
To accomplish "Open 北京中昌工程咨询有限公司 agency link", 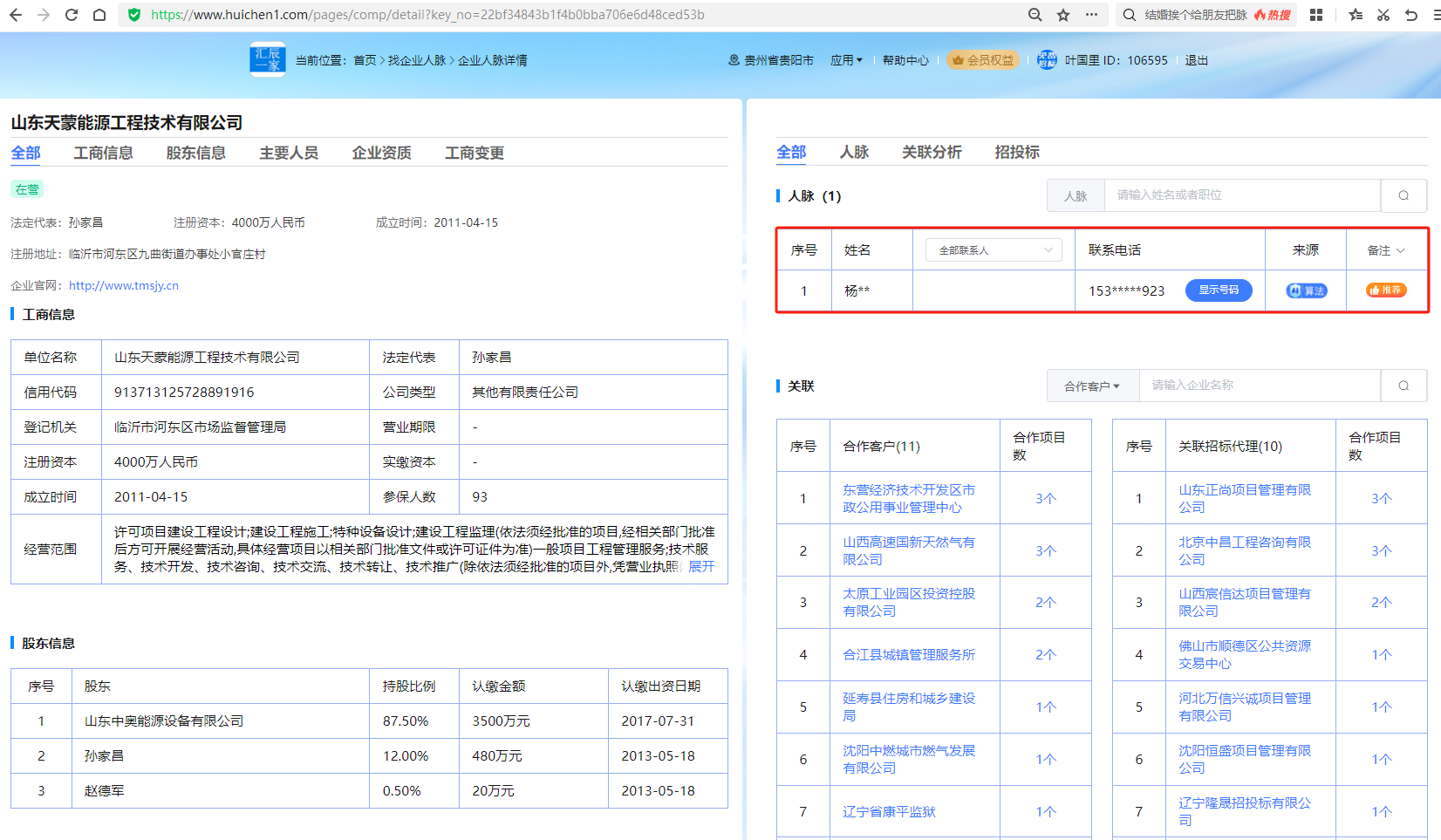I will point(1245,550).
